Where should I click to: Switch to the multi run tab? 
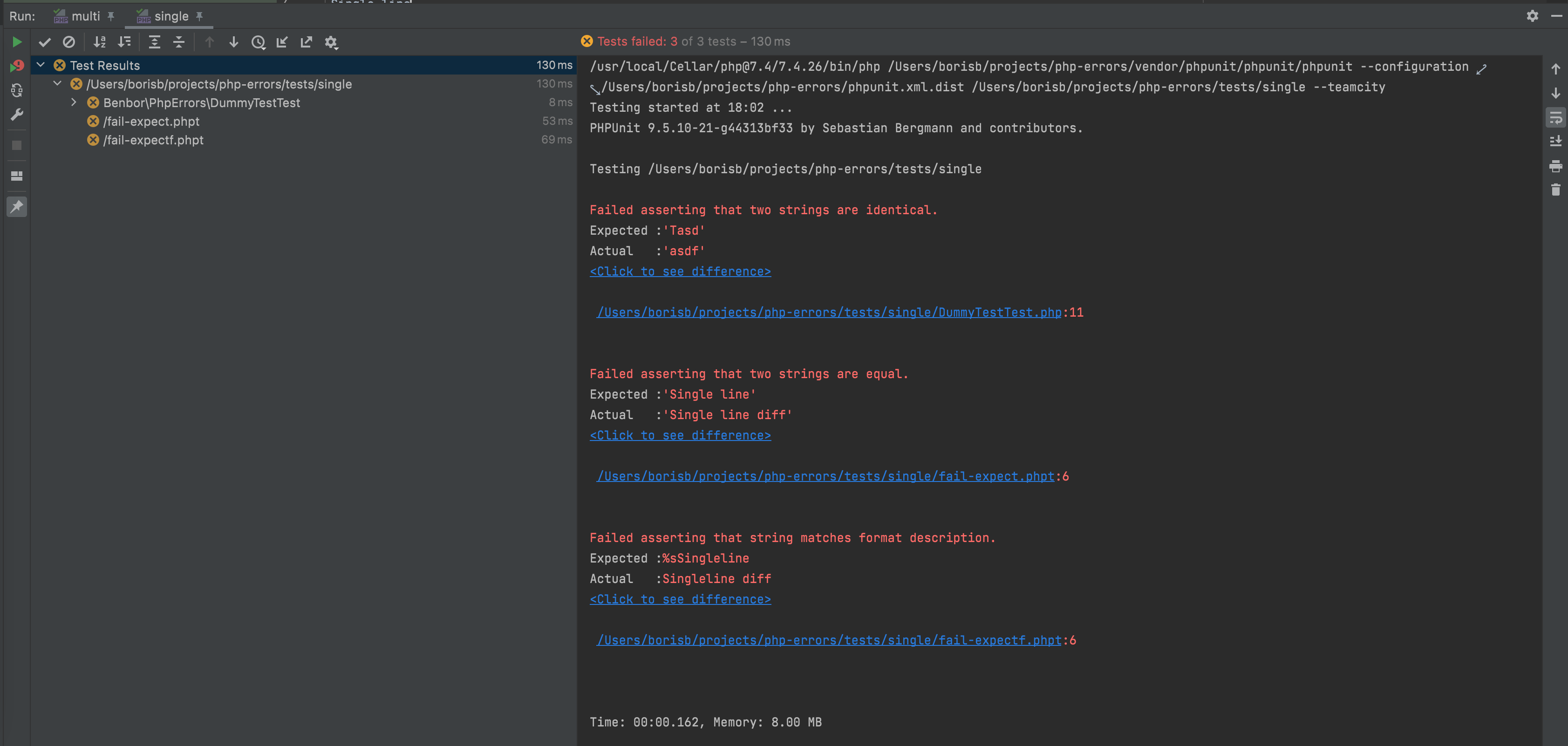(x=85, y=16)
